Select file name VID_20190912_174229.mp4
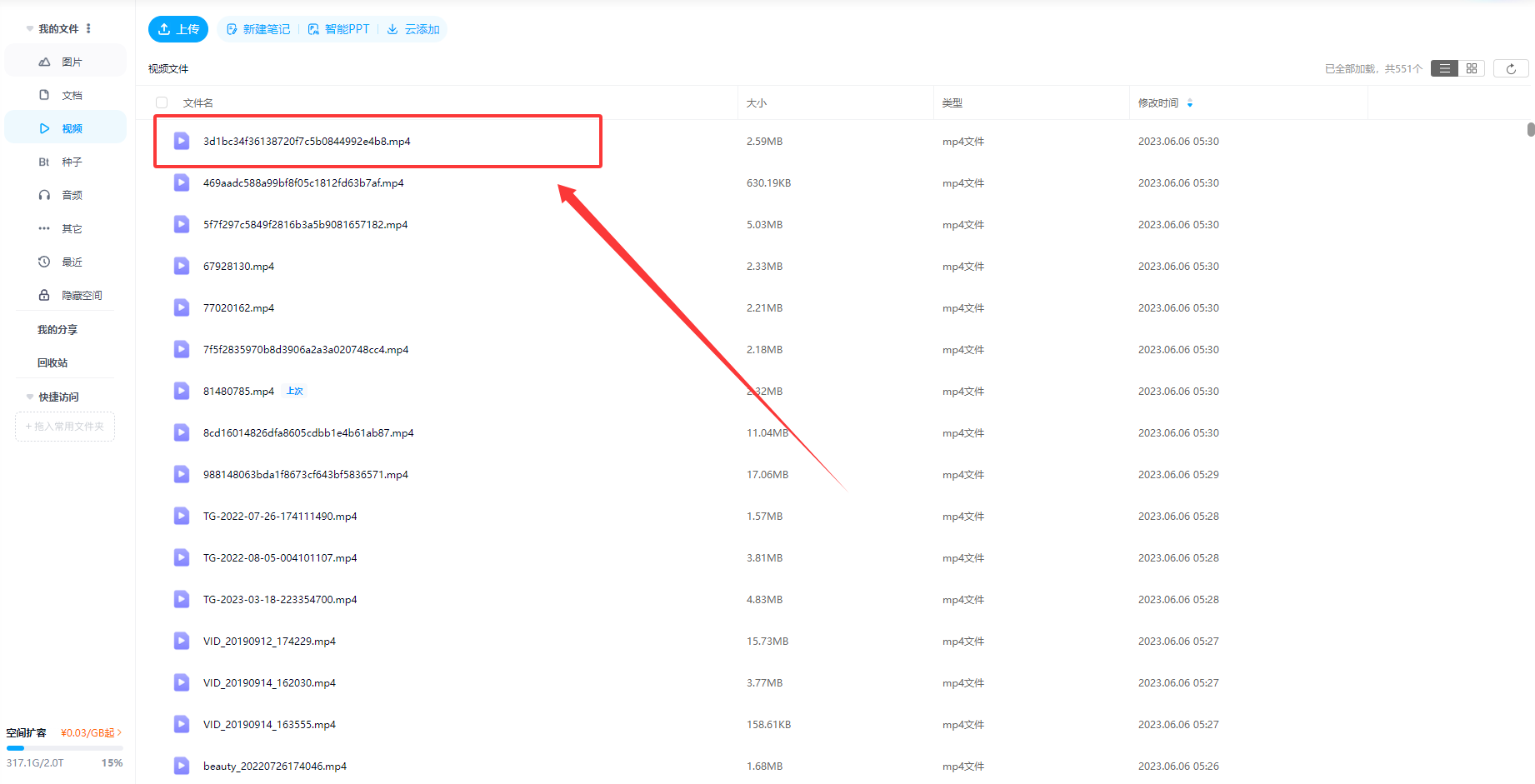The width and height of the screenshot is (1535, 784). click(x=269, y=642)
